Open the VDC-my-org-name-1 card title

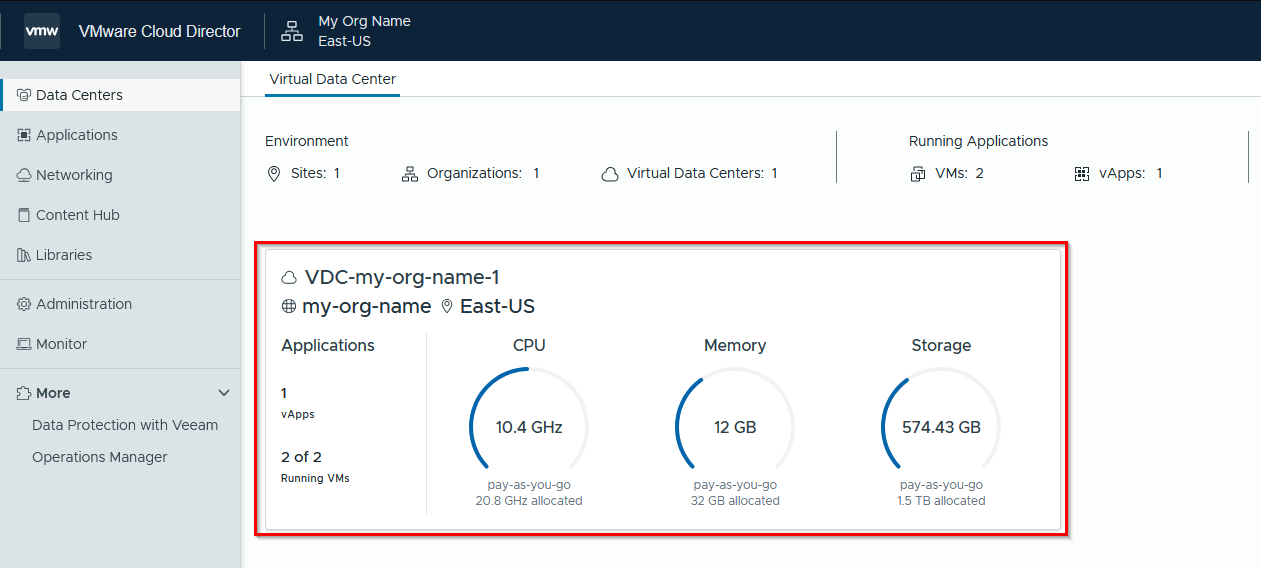coord(402,278)
